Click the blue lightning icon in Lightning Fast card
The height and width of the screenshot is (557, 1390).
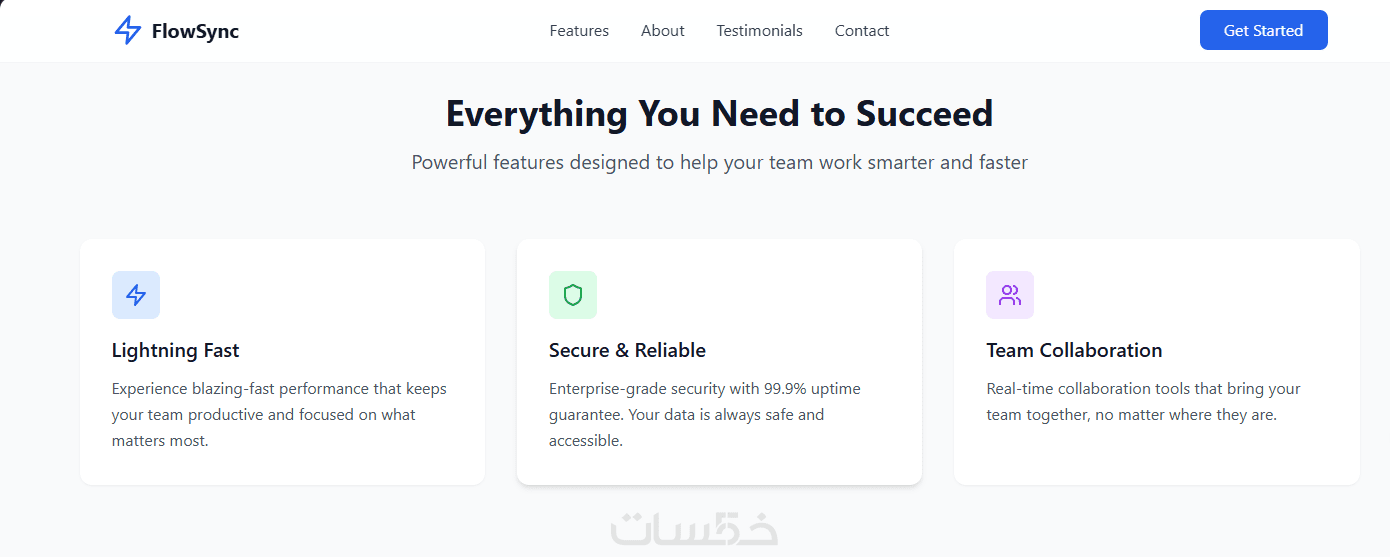pos(136,295)
